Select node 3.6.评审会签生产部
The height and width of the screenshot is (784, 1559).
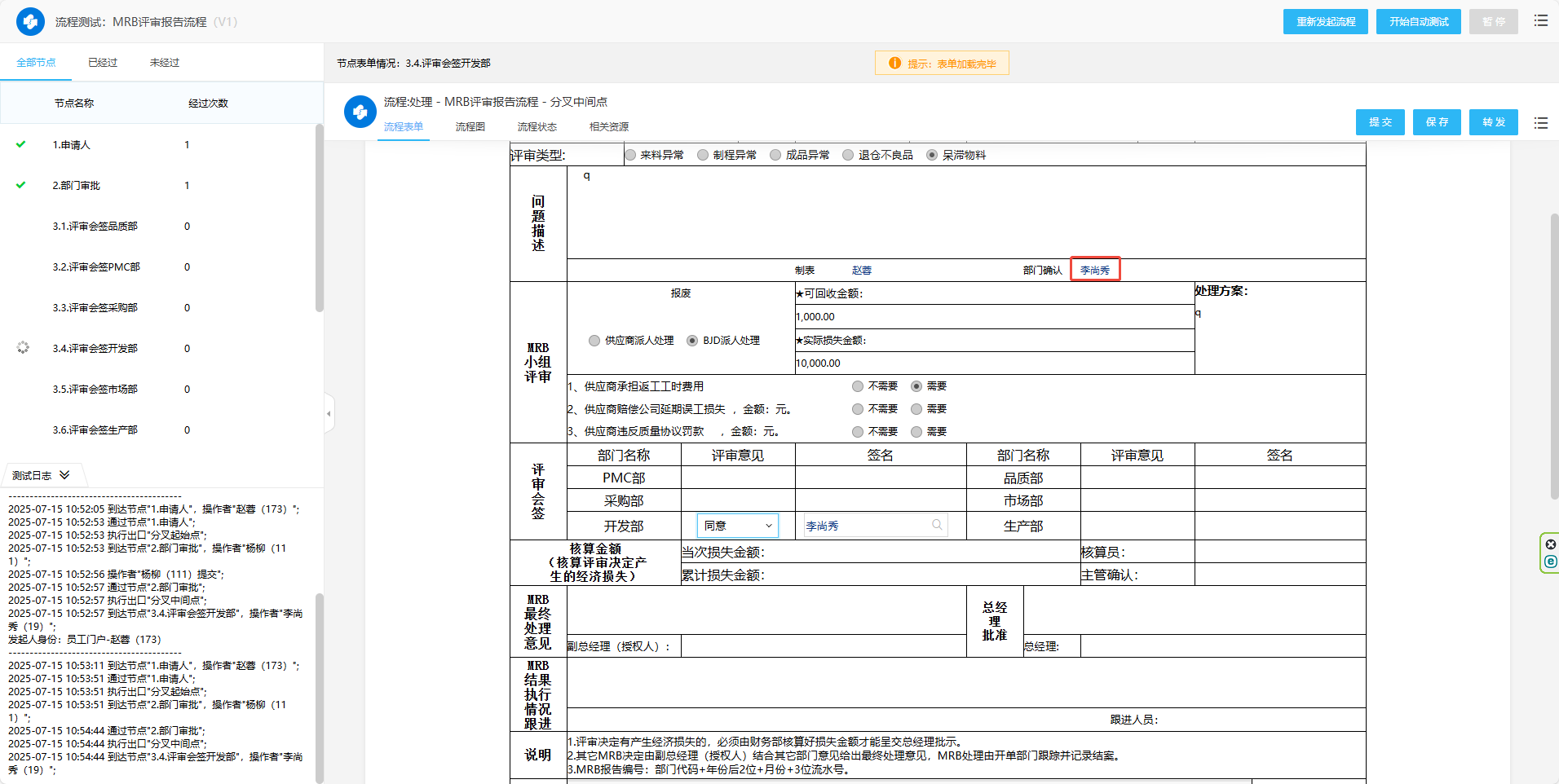(x=95, y=429)
